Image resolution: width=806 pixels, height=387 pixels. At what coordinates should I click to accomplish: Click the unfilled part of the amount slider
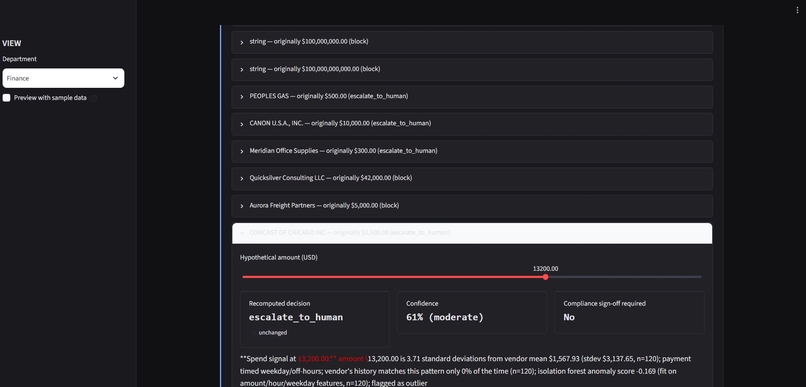625,277
